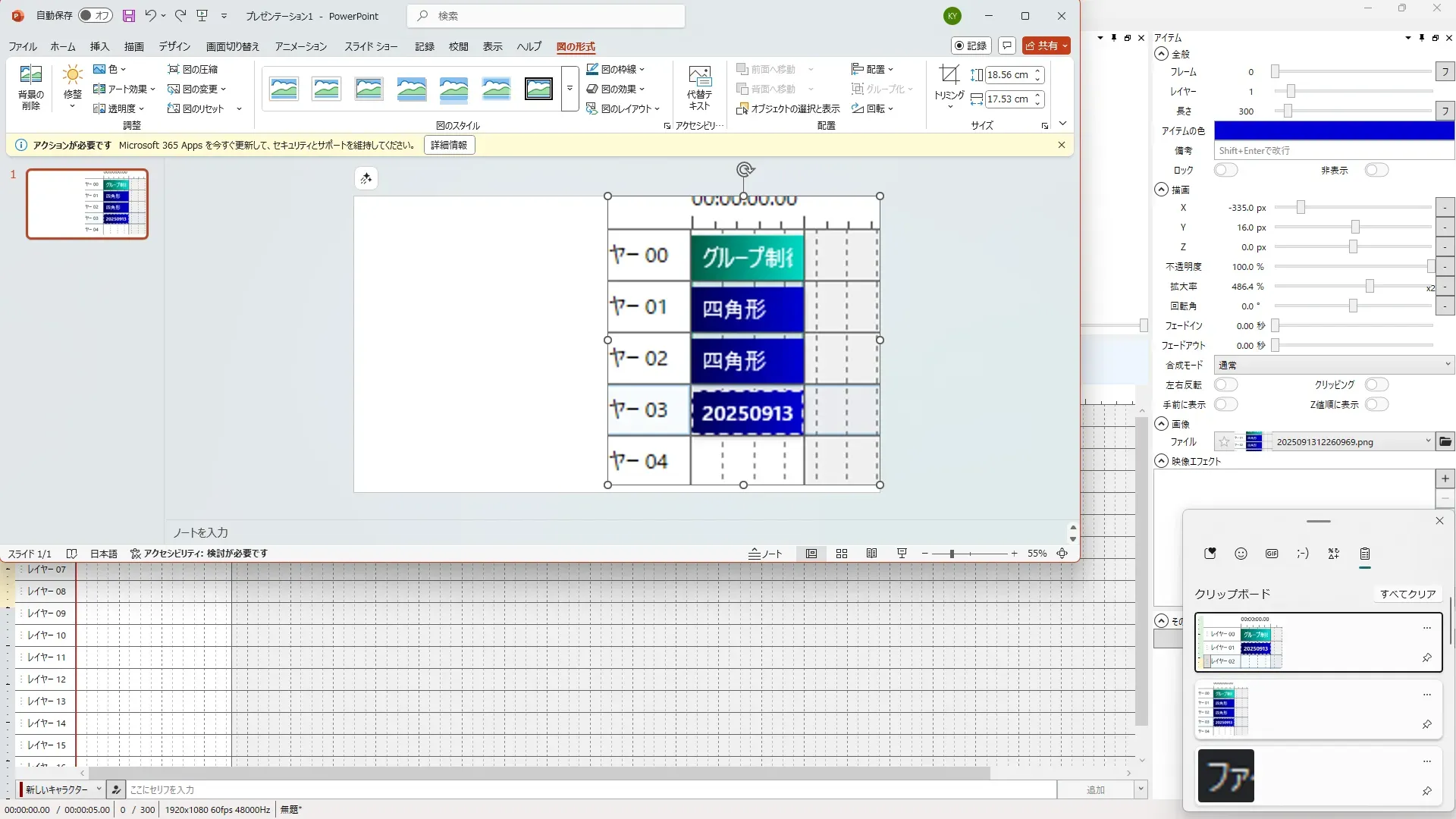
Task: Collapse the 描画 section
Action: pos(1161,190)
